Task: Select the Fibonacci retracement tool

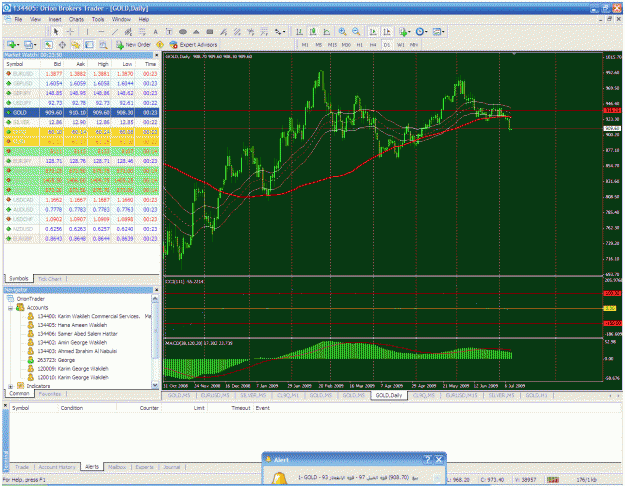Action: point(142,32)
